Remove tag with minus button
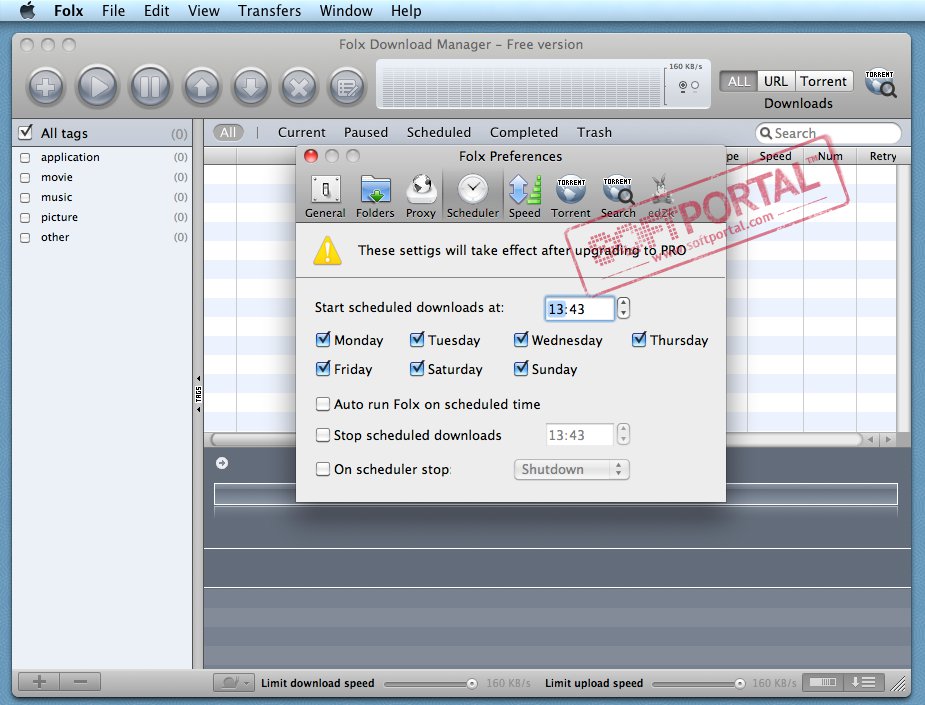 [x=80, y=682]
